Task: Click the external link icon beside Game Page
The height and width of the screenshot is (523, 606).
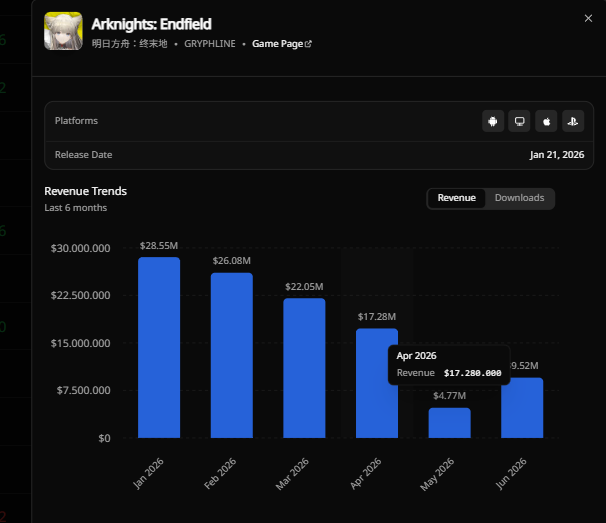Action: 308,44
